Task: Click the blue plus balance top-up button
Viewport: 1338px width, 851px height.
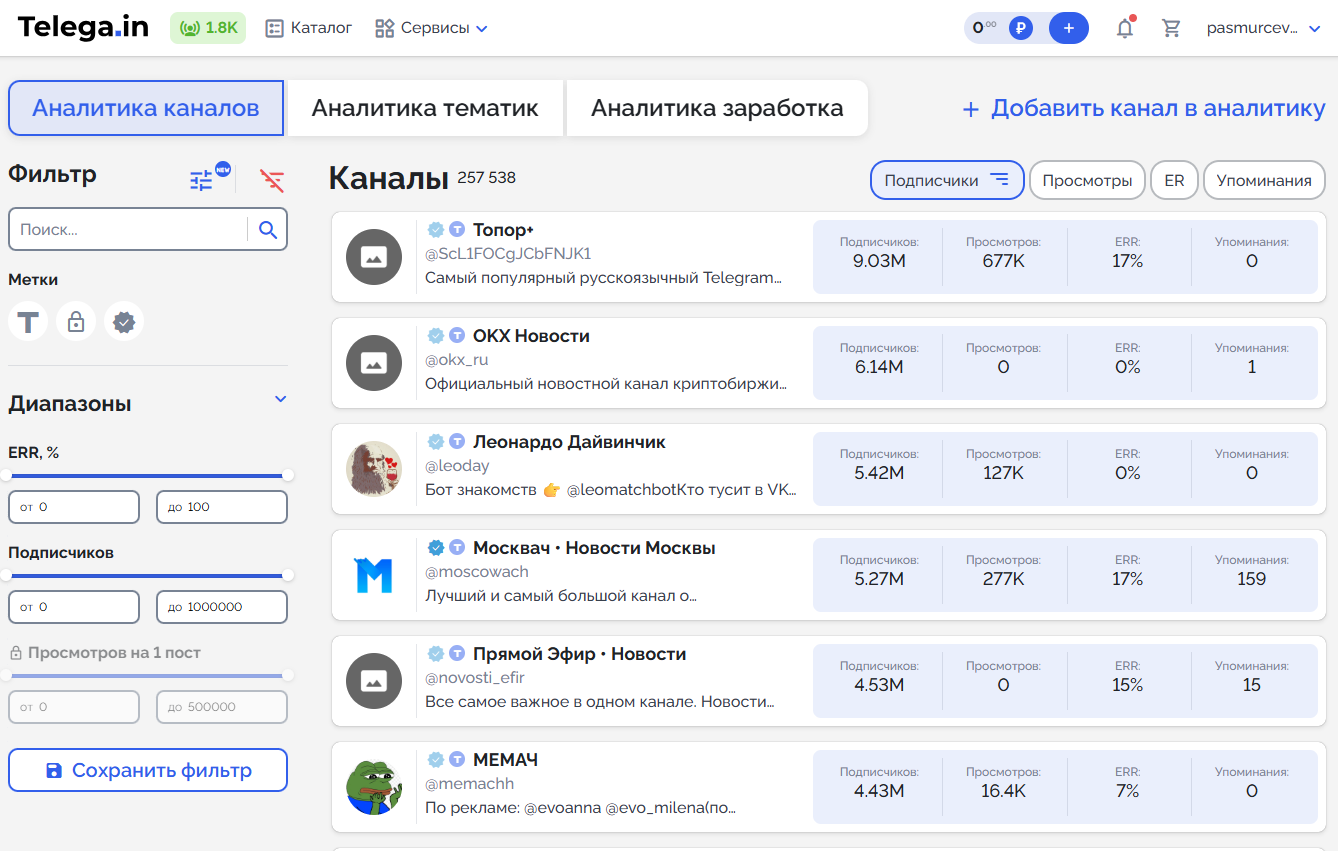Action: 1068,28
